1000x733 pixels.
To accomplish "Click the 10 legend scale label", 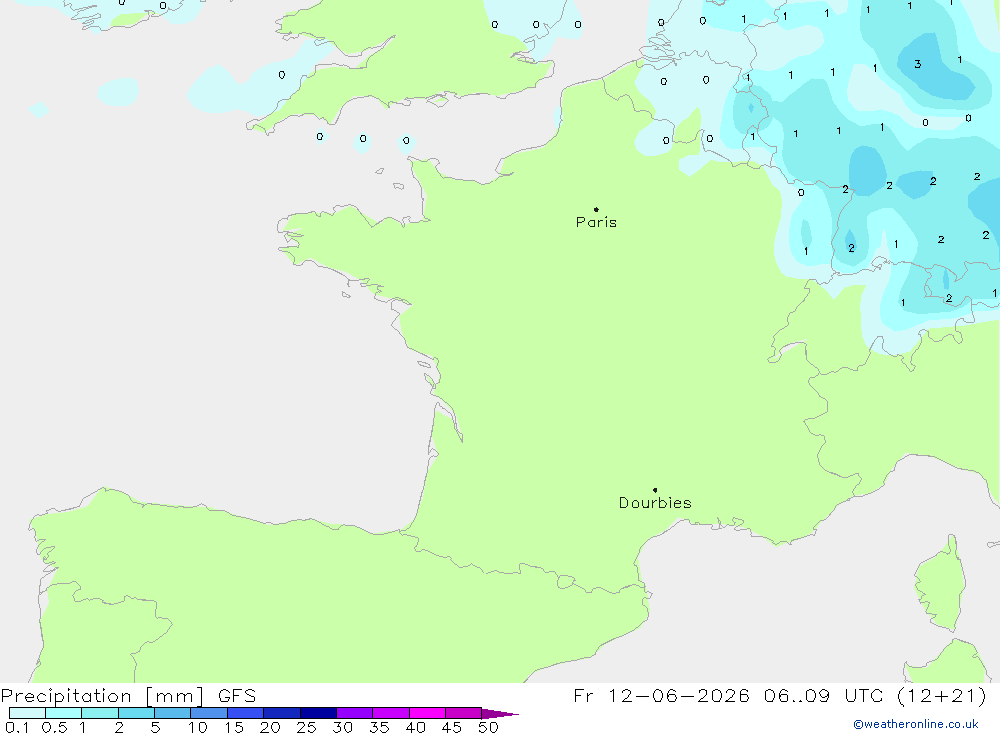I will coord(198,727).
